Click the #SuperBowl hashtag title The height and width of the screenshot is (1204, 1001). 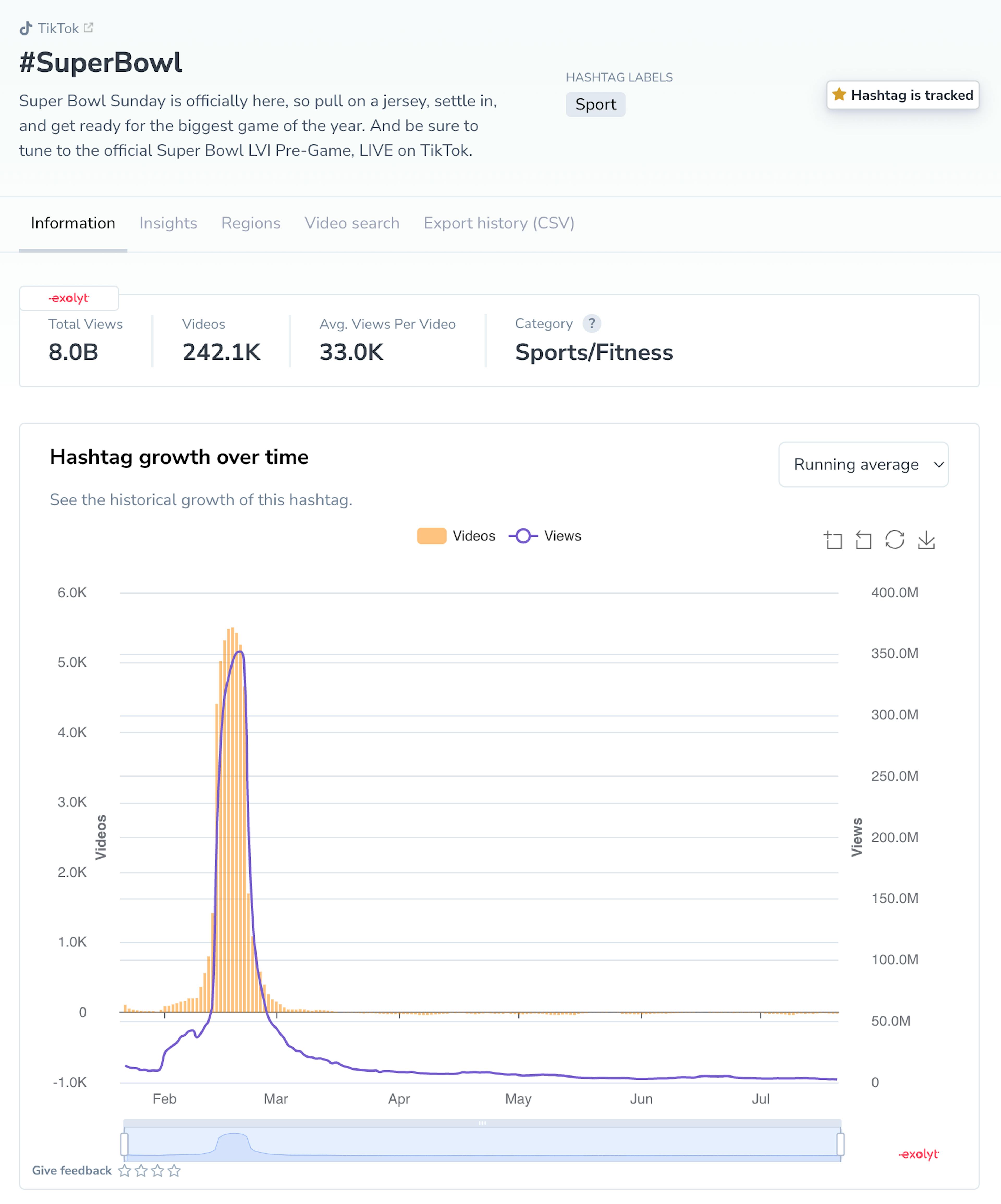101,62
